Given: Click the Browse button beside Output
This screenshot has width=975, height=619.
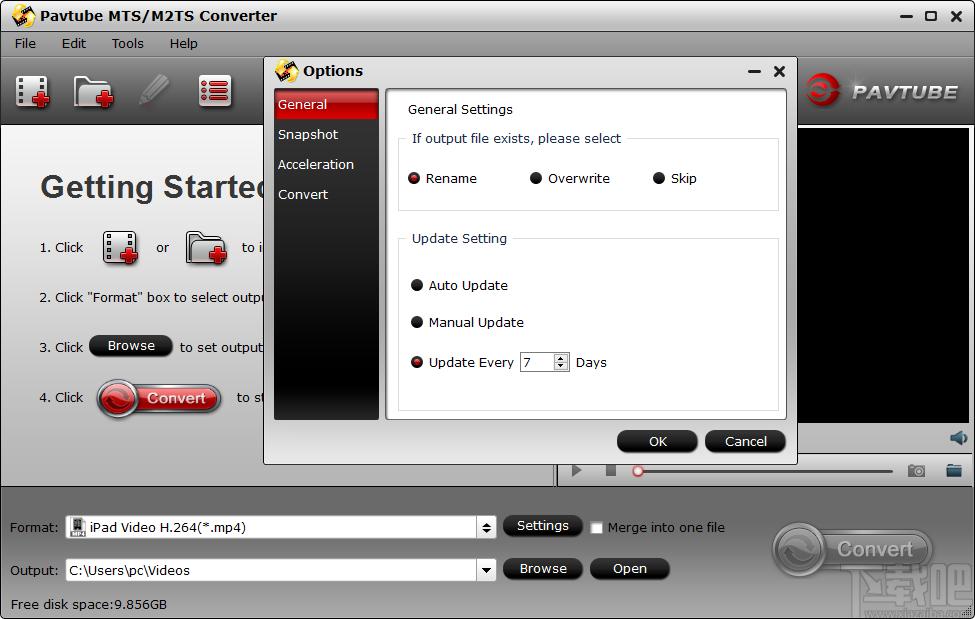Looking at the screenshot, I should point(543,569).
